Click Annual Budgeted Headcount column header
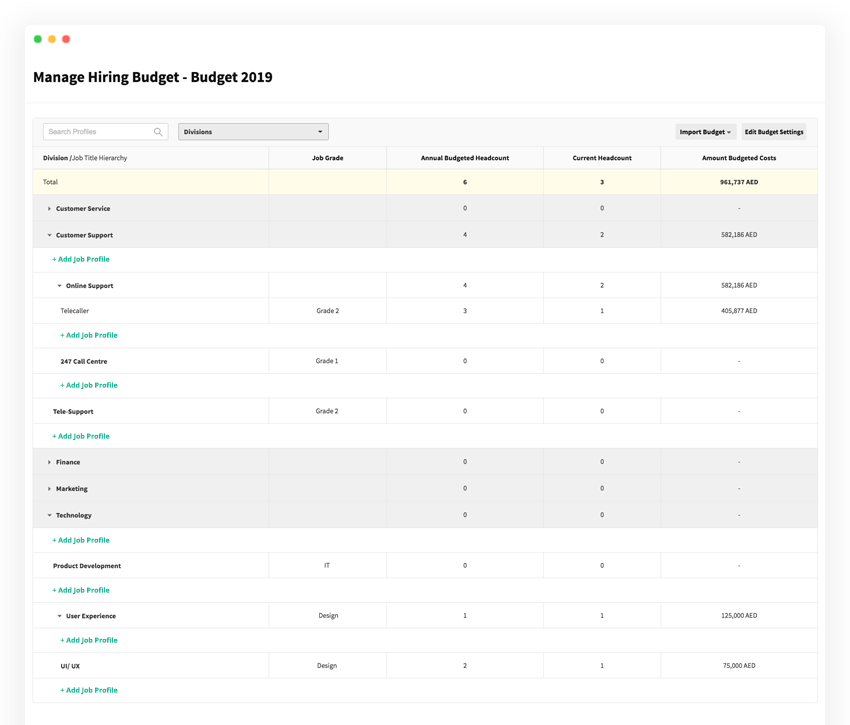The height and width of the screenshot is (725, 850). (465, 158)
